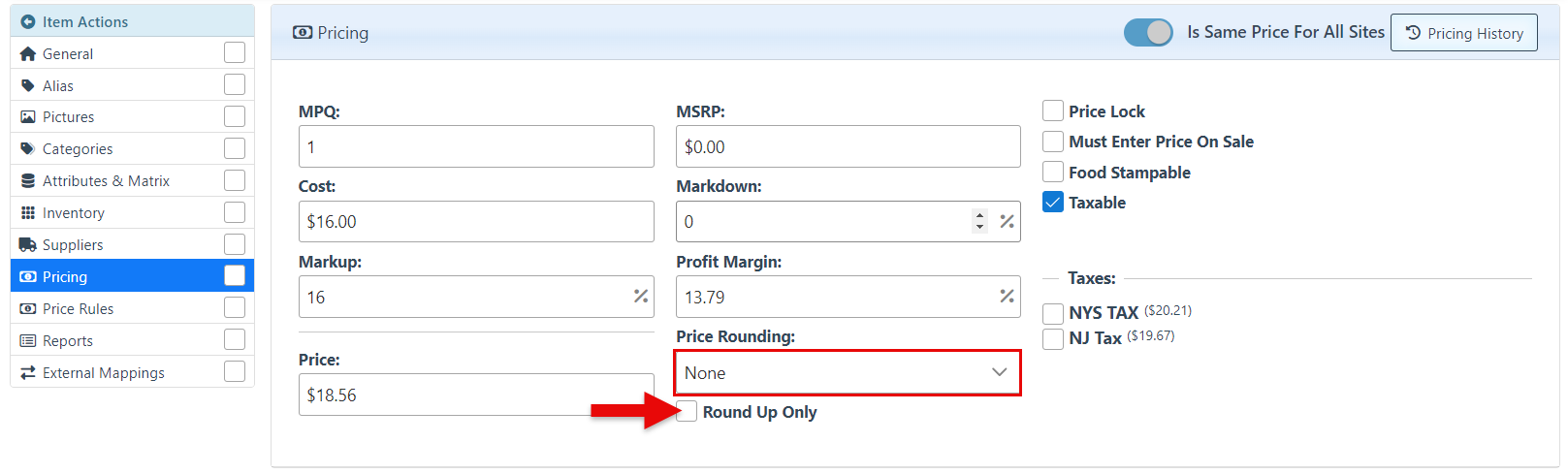Click the Markup percent icon
1568x474 pixels.
641,297
